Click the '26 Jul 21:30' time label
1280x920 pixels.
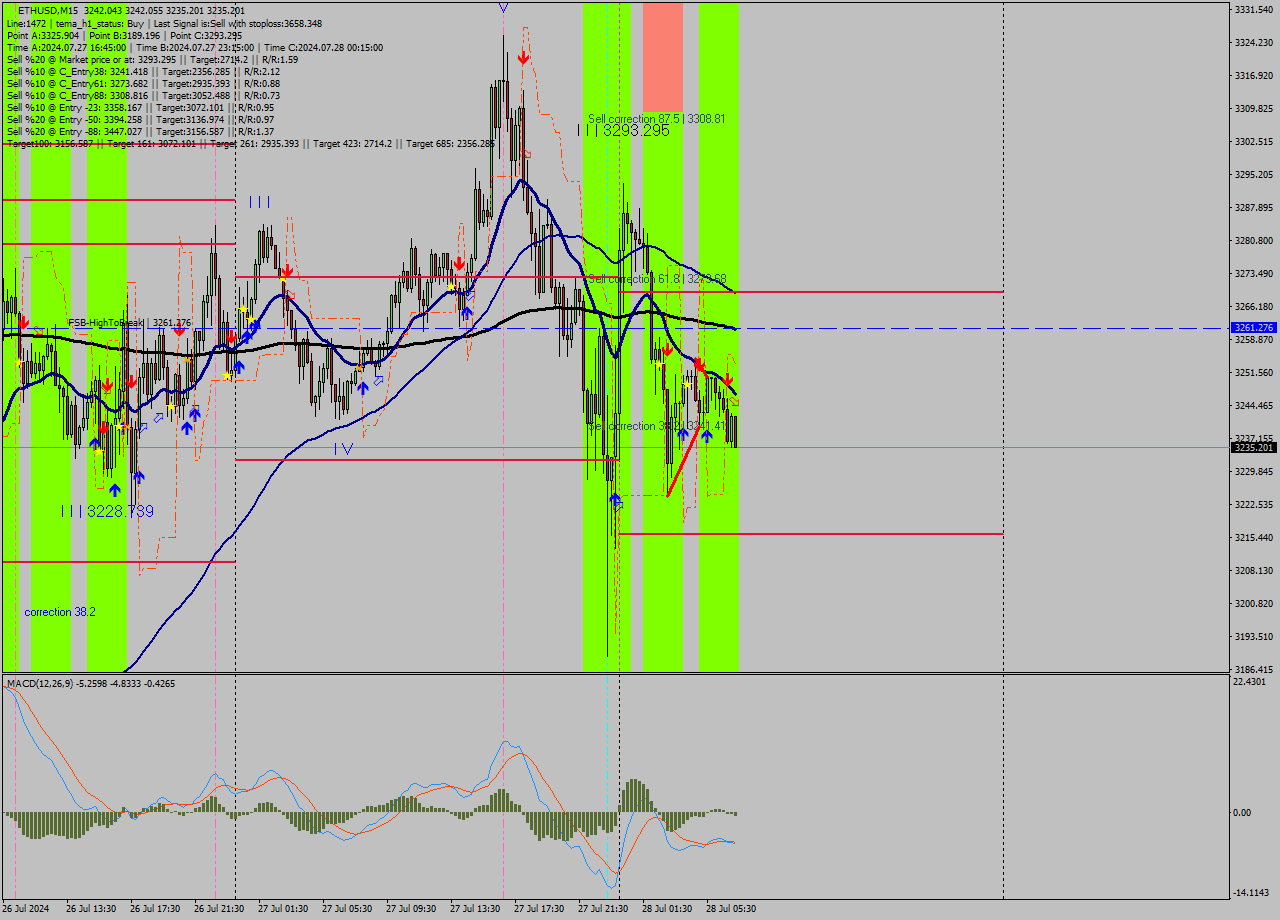click(x=219, y=909)
